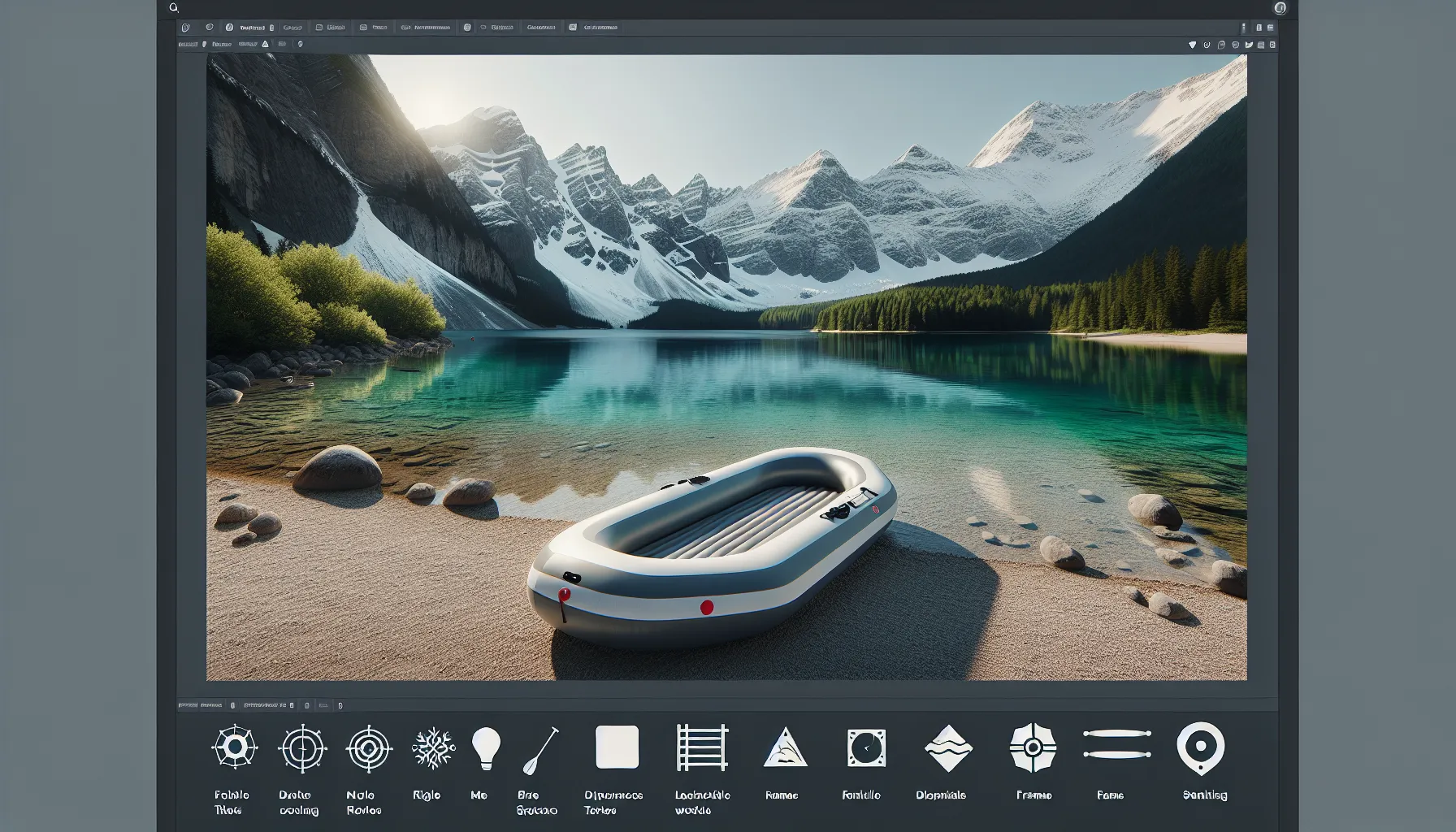Click the ladder icon
This screenshot has width=1456, height=832.
[701, 747]
